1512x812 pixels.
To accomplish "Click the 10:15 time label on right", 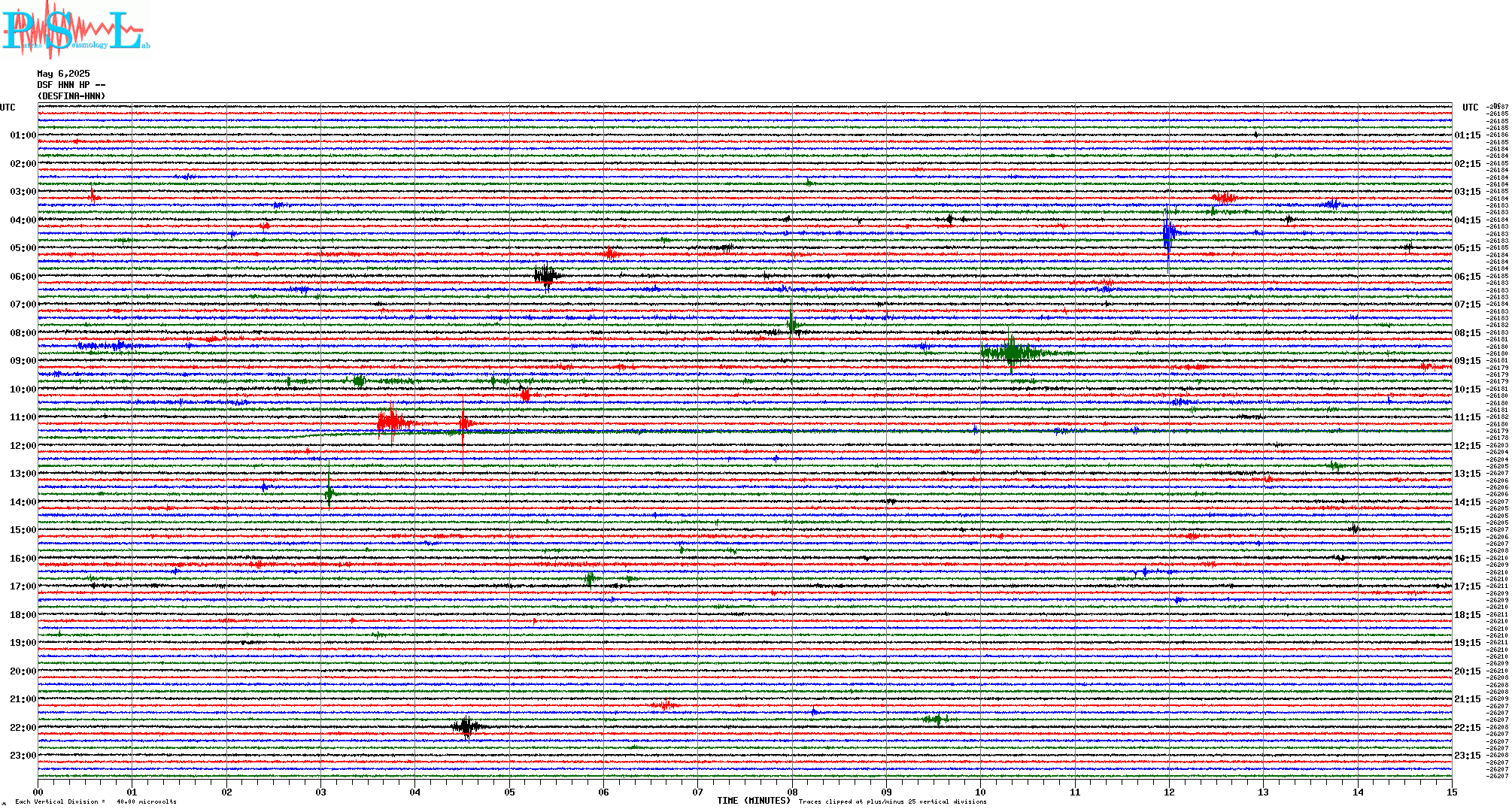I will pos(1468,389).
